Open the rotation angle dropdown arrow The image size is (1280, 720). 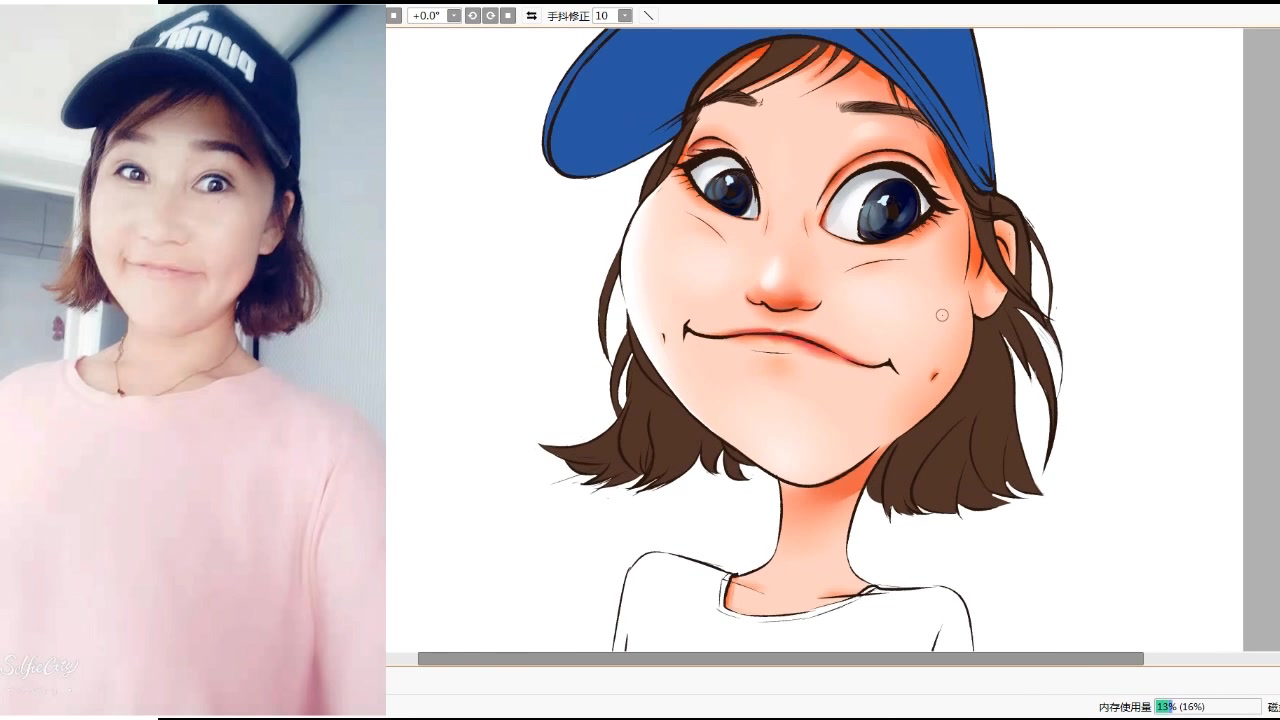coord(454,16)
